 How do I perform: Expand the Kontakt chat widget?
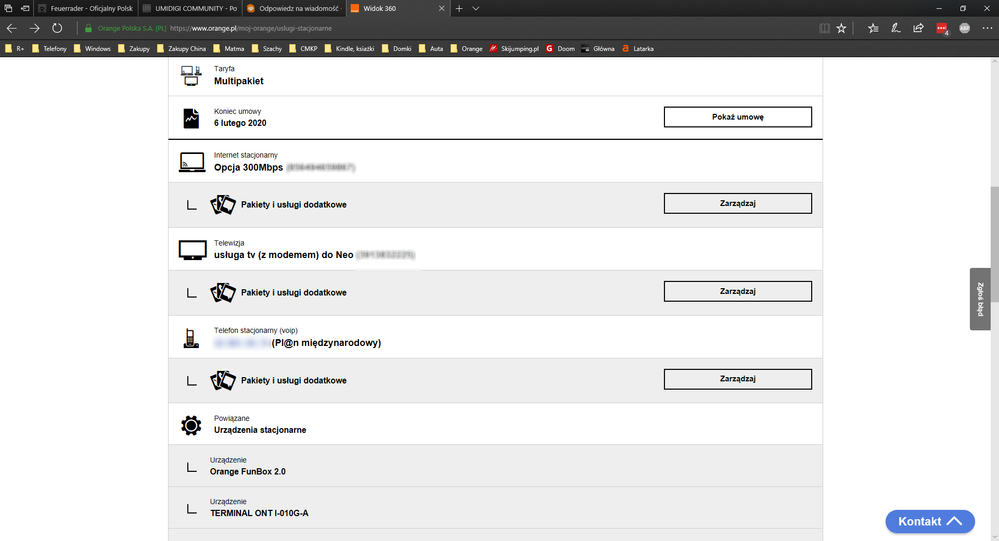930,521
